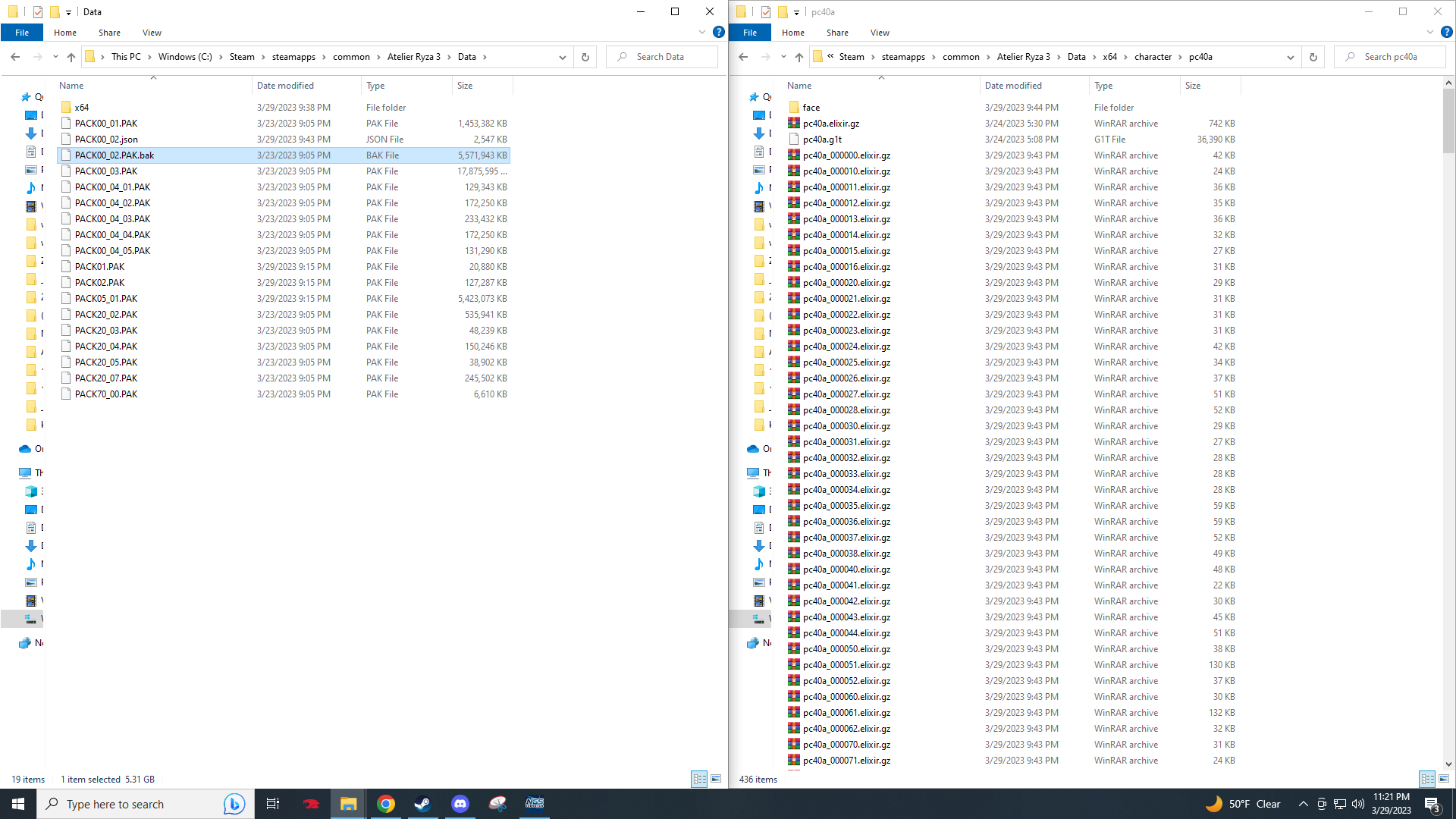Open the notification center icon

(x=1432, y=804)
